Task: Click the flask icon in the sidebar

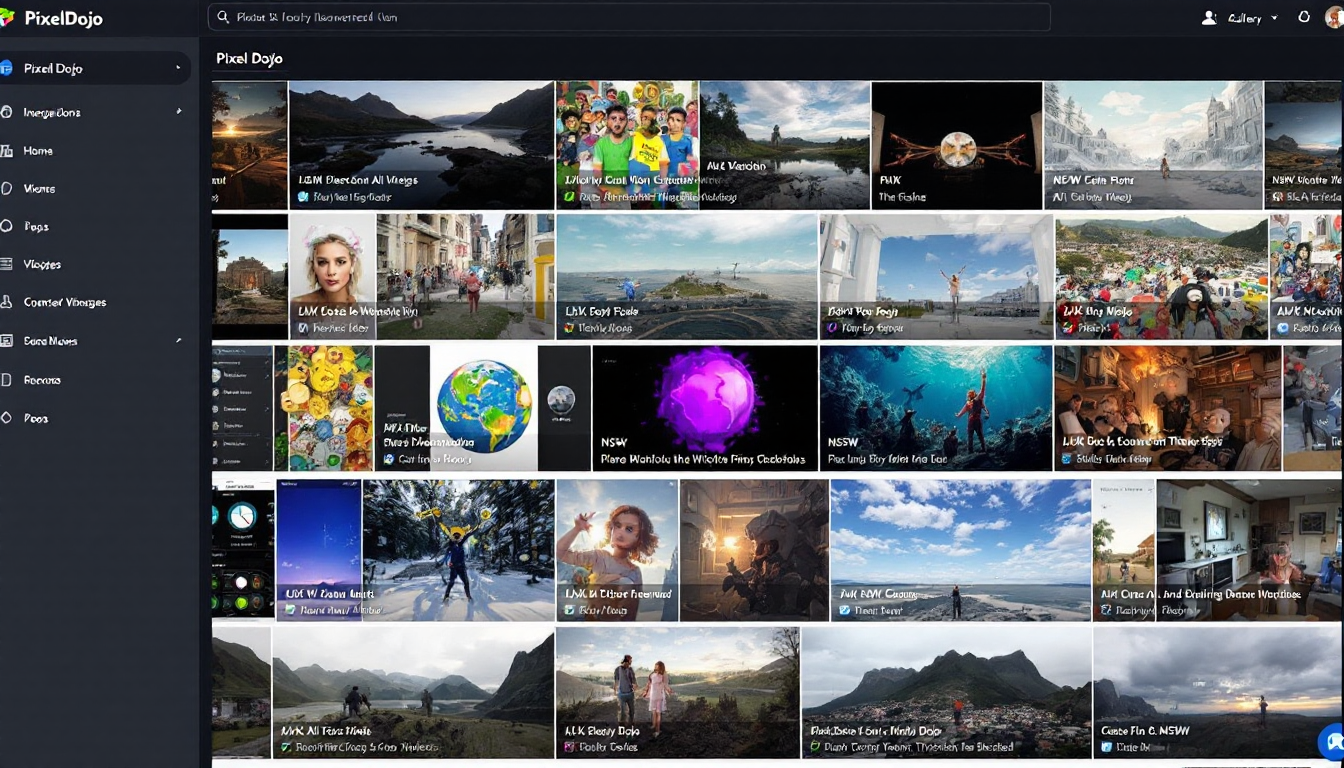Action: pyautogui.click(x=6, y=303)
